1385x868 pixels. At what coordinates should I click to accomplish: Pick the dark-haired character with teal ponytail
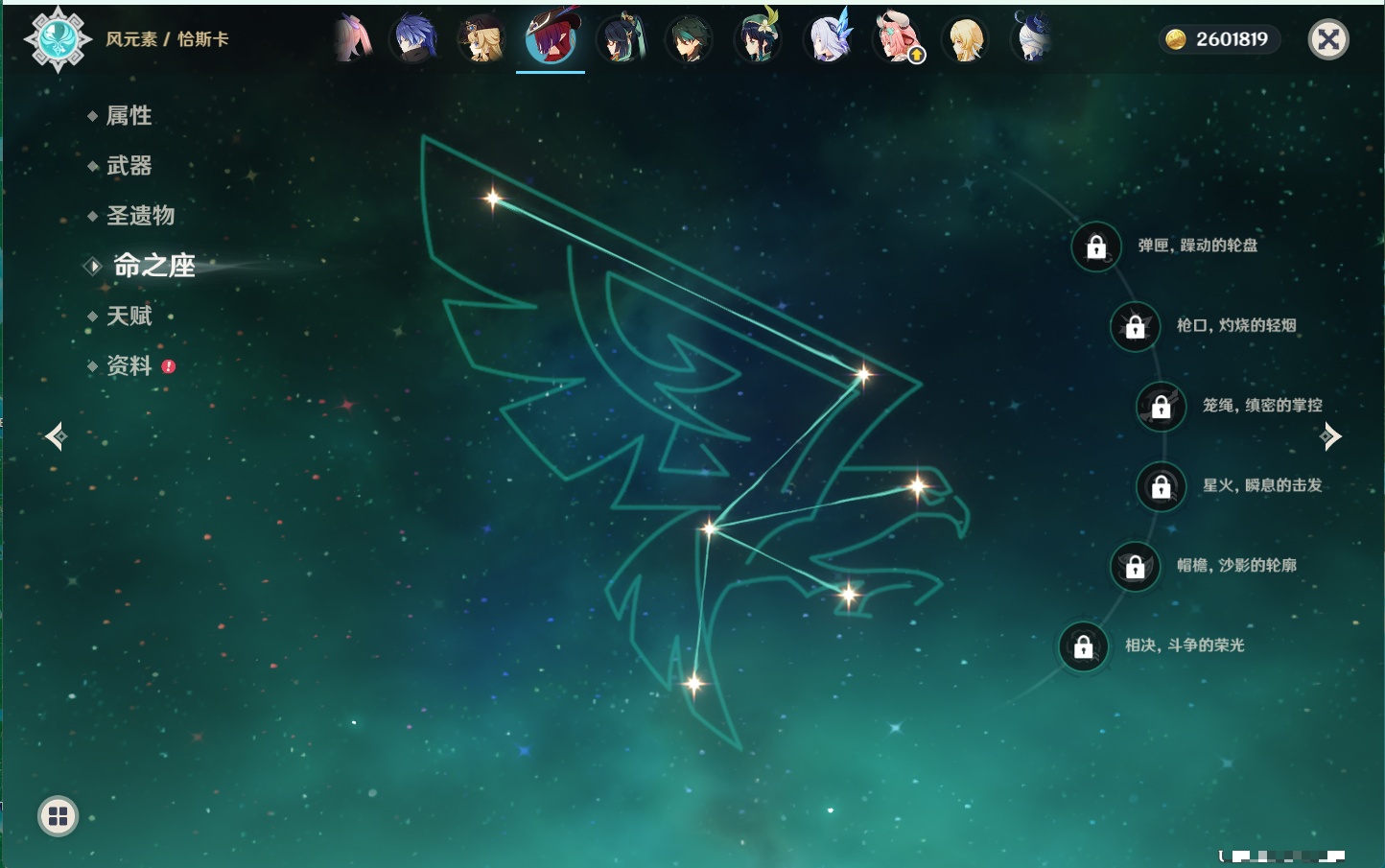coord(621,39)
